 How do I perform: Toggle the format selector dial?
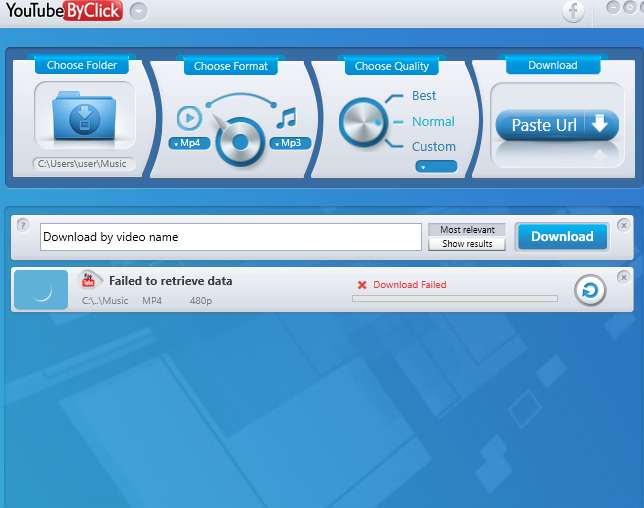click(x=240, y=142)
